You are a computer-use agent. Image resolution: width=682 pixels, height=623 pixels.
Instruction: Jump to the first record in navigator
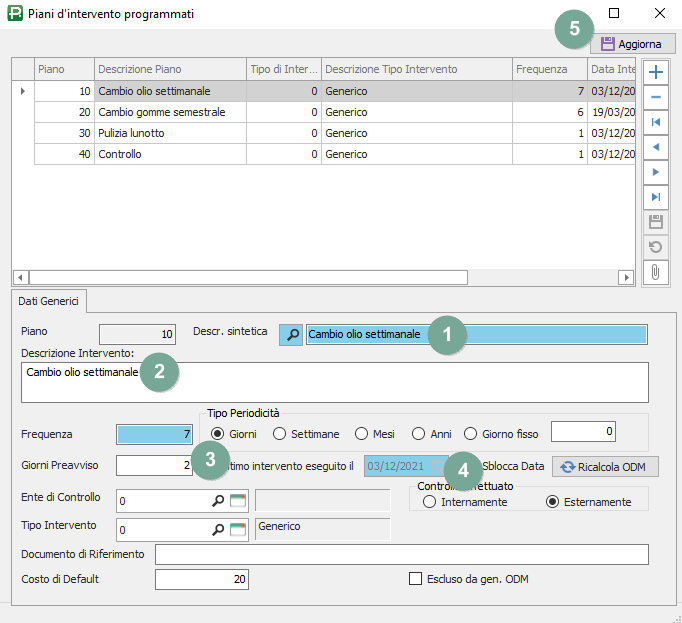(x=655, y=122)
